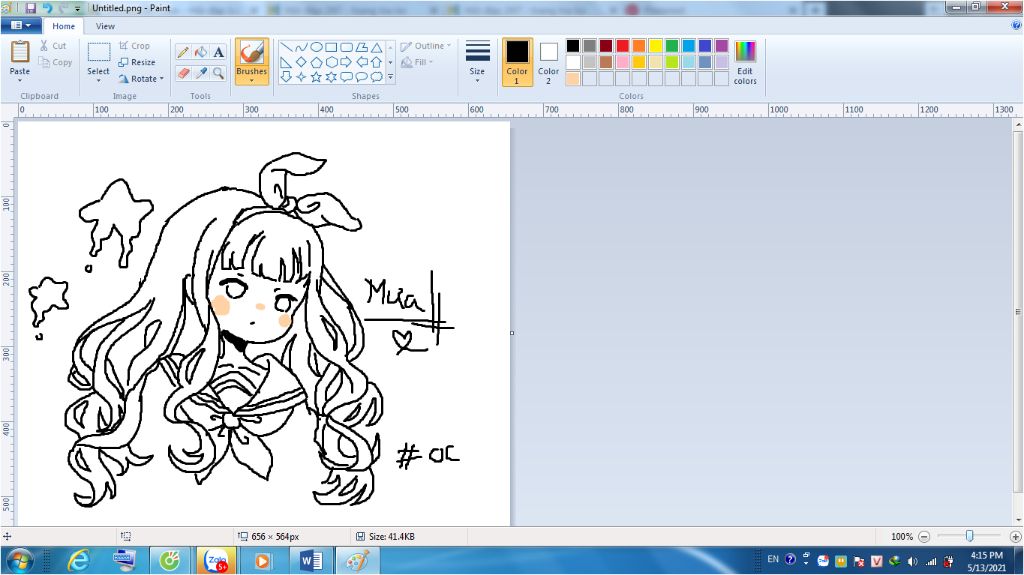The width and height of the screenshot is (1024, 575).
Task: Click the Cut button
Action: [53, 46]
